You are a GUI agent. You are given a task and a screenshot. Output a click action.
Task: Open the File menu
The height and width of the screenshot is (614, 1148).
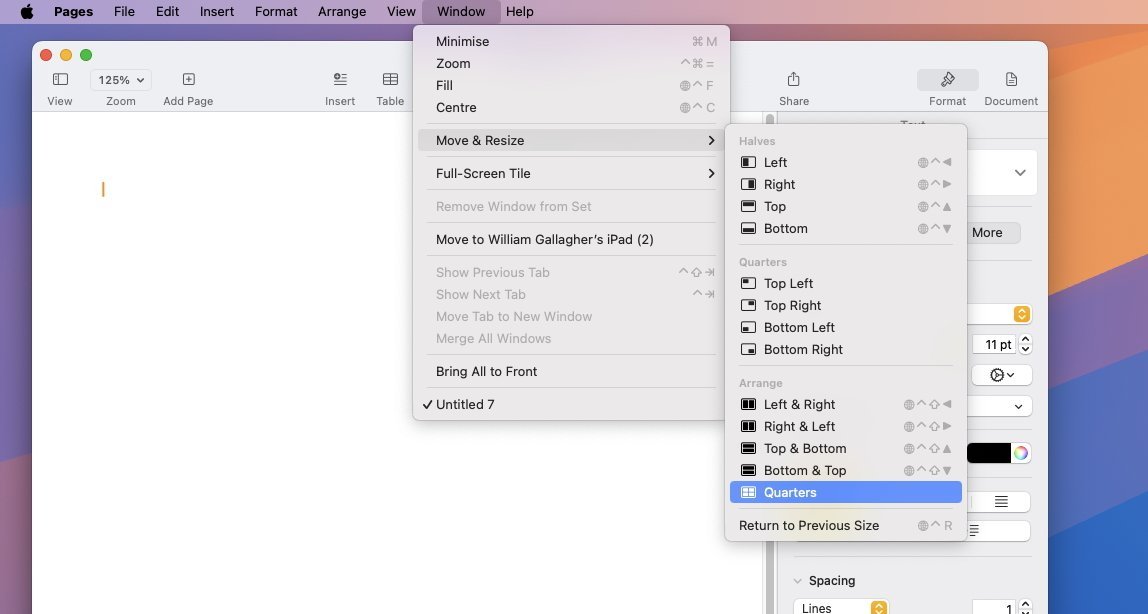point(124,12)
